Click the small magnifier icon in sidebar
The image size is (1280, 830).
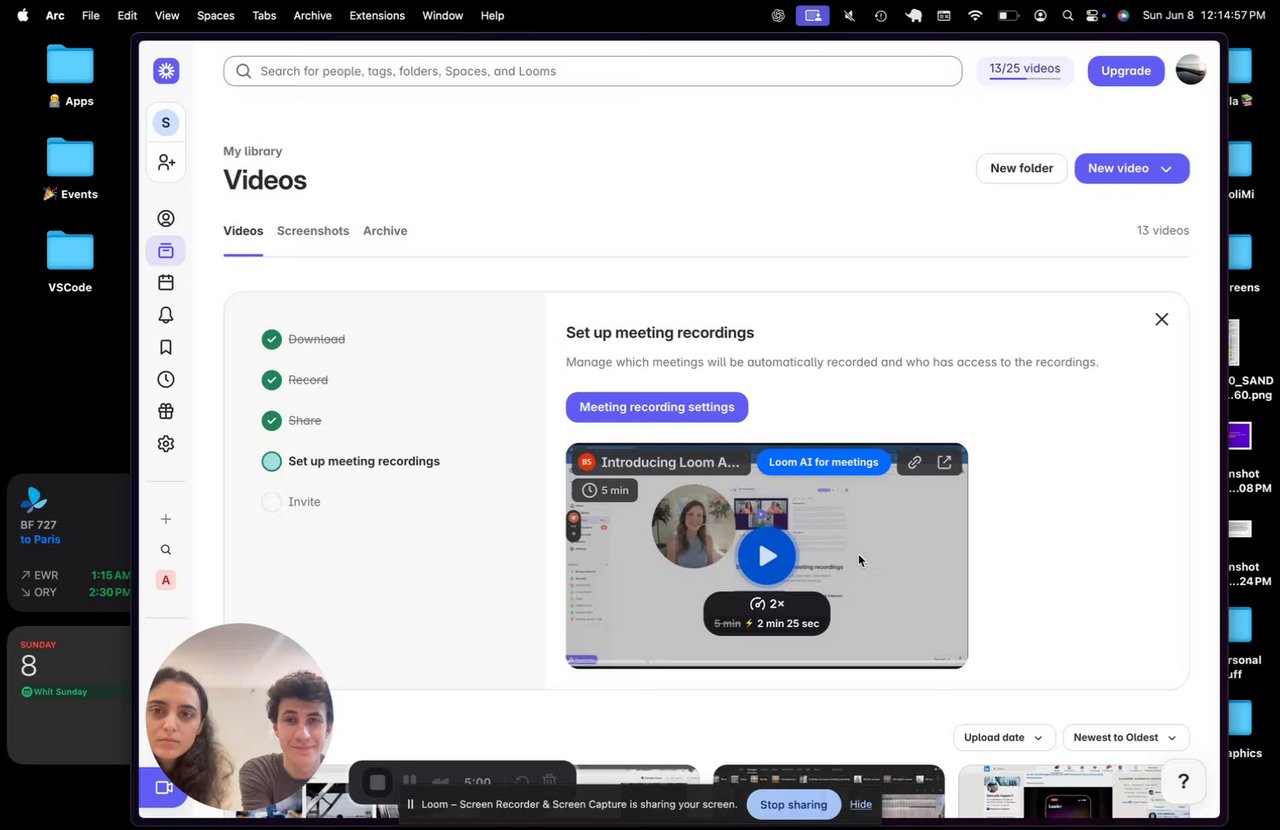tap(166, 549)
